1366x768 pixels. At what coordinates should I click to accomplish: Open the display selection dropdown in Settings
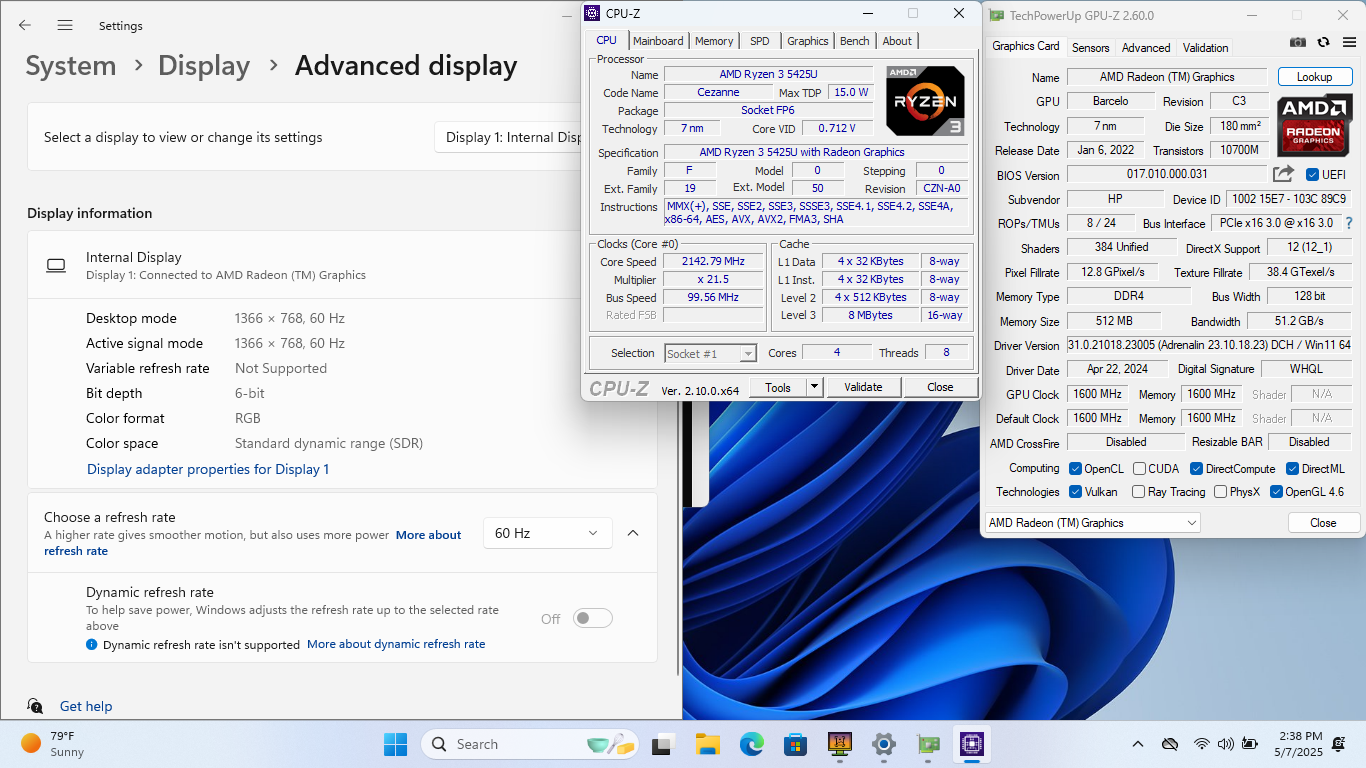508,137
